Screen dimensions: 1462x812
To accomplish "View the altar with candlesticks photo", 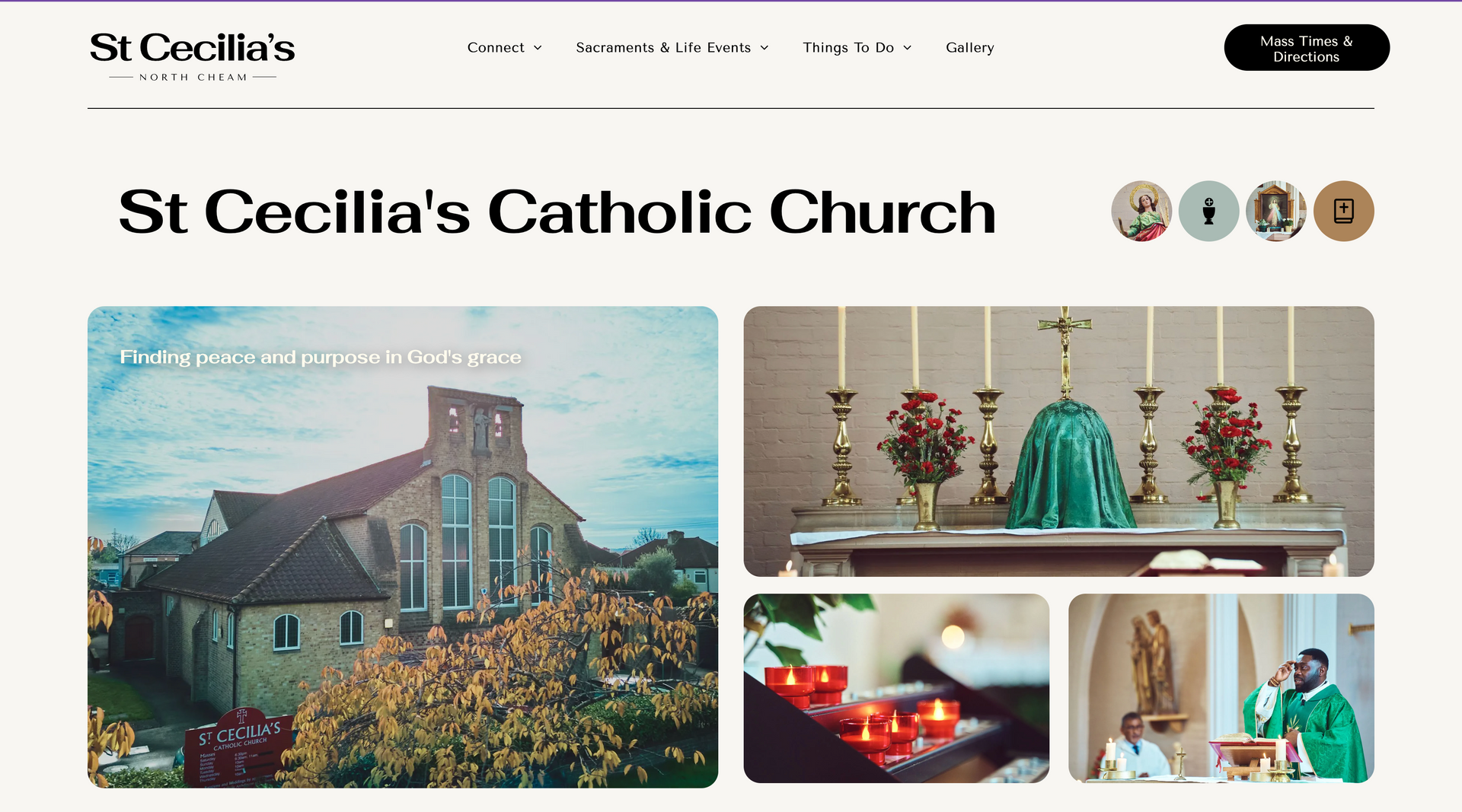I will coord(1058,441).
